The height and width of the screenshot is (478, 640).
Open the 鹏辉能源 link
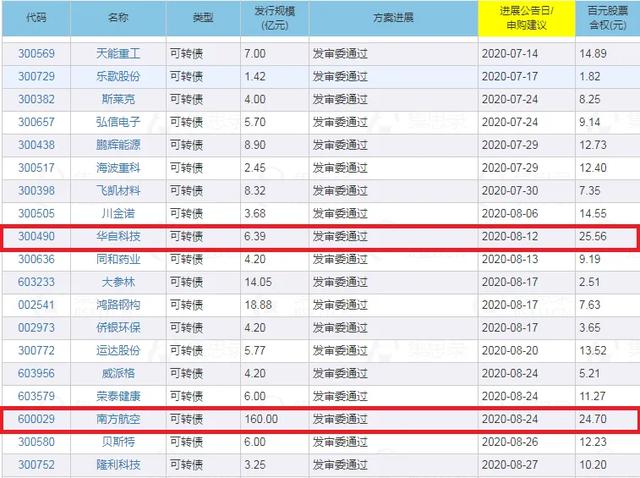tap(118, 145)
